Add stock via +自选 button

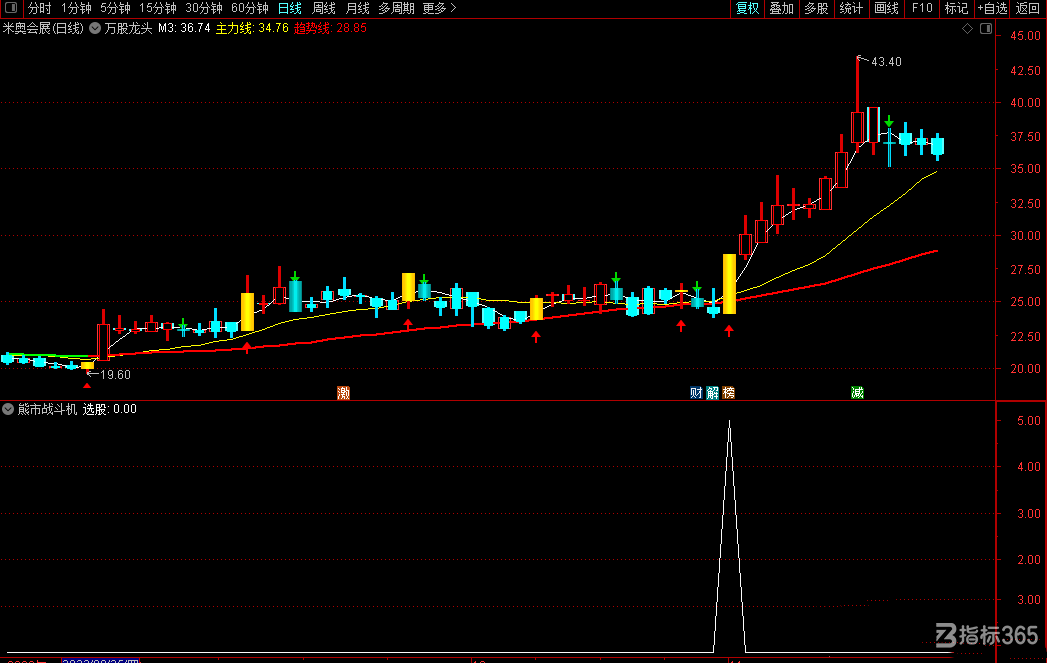point(992,8)
